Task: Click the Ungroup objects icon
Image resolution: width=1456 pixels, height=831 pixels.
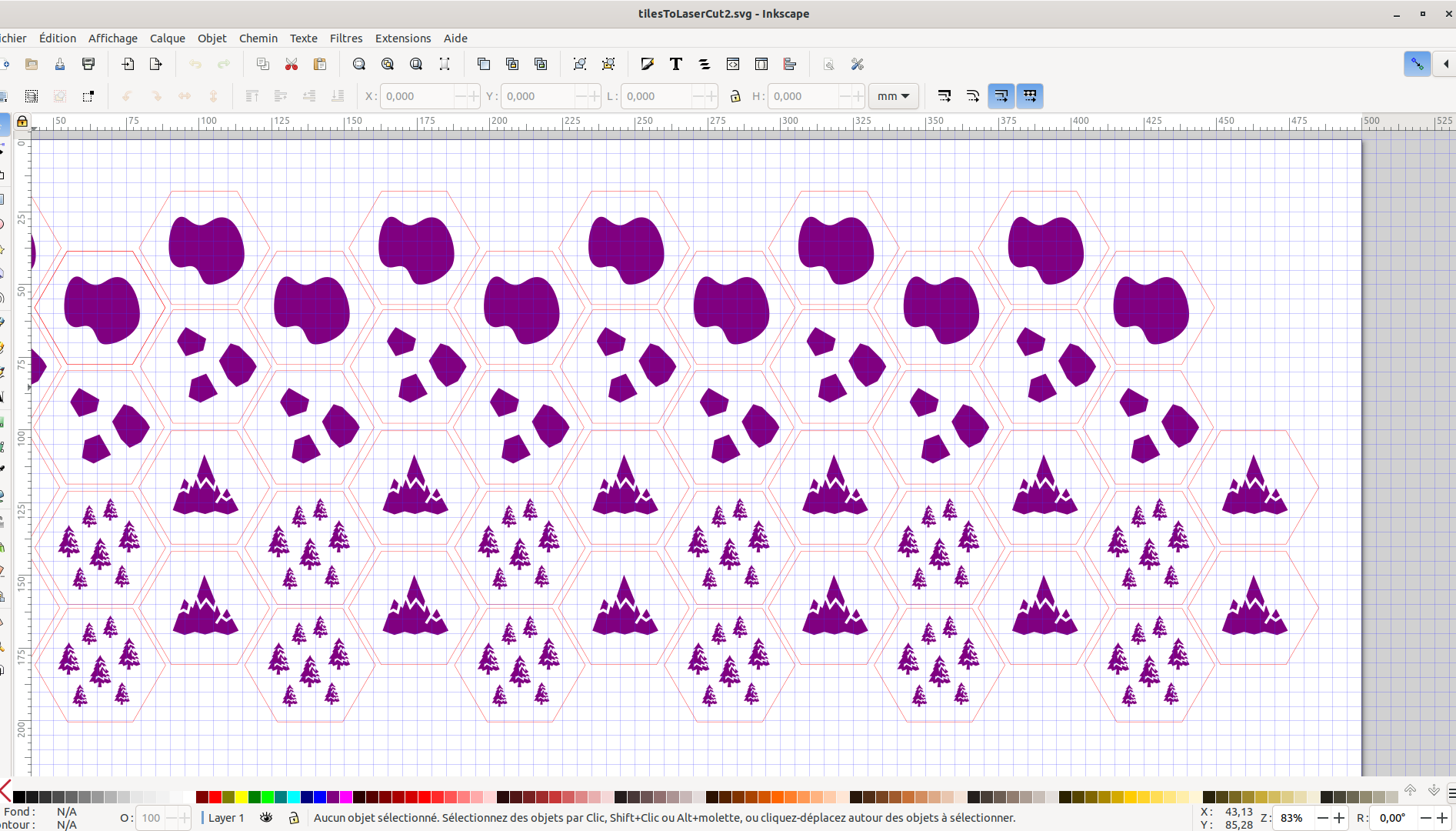Action: click(608, 64)
